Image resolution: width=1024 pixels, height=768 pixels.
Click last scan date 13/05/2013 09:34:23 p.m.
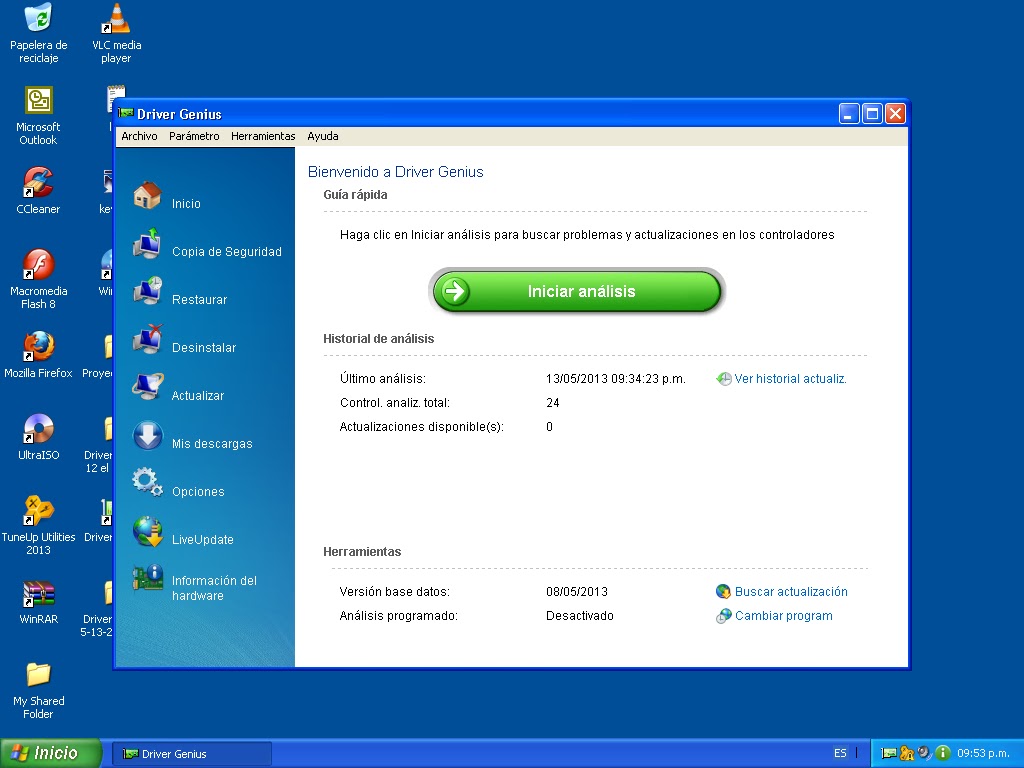pyautogui.click(x=615, y=379)
